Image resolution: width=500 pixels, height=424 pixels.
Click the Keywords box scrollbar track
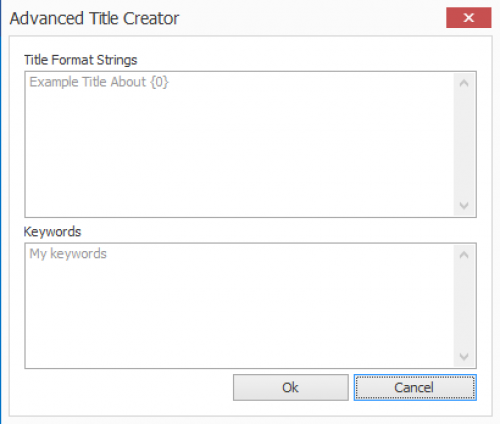464,306
